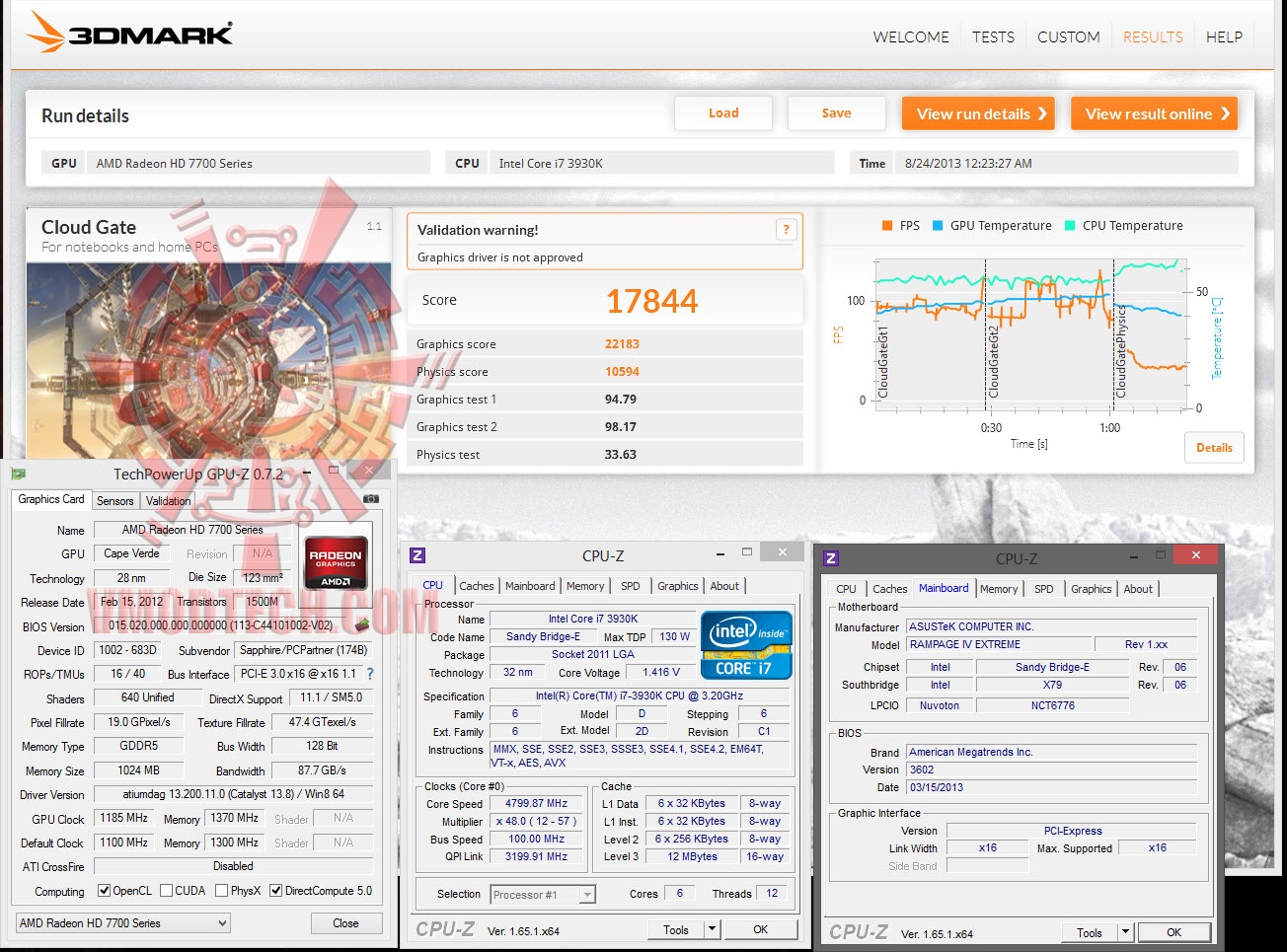Open the TESTS section of 3DMark
1287x952 pixels.
pyautogui.click(x=993, y=37)
